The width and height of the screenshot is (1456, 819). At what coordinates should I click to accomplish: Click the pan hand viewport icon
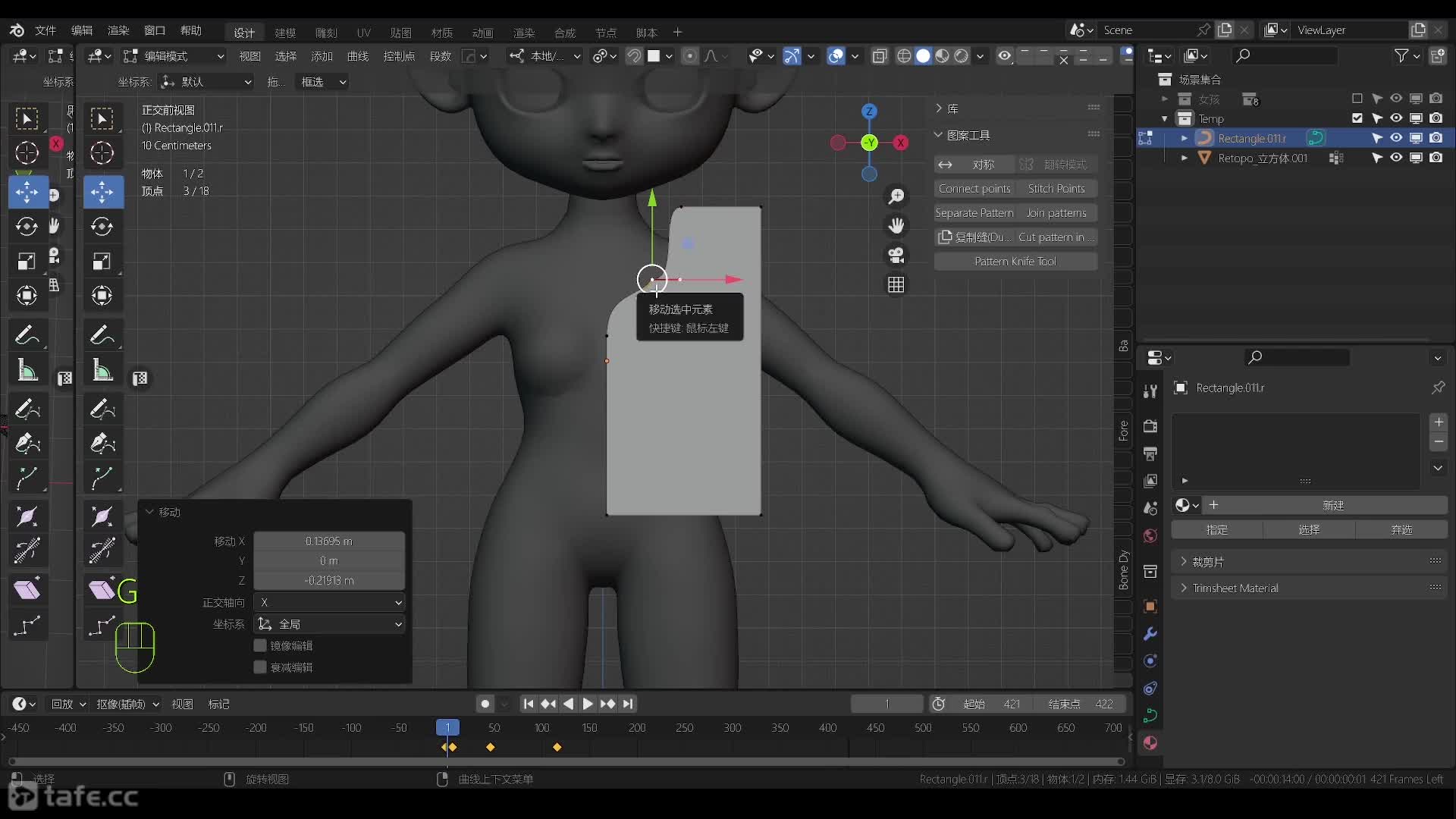[x=896, y=226]
